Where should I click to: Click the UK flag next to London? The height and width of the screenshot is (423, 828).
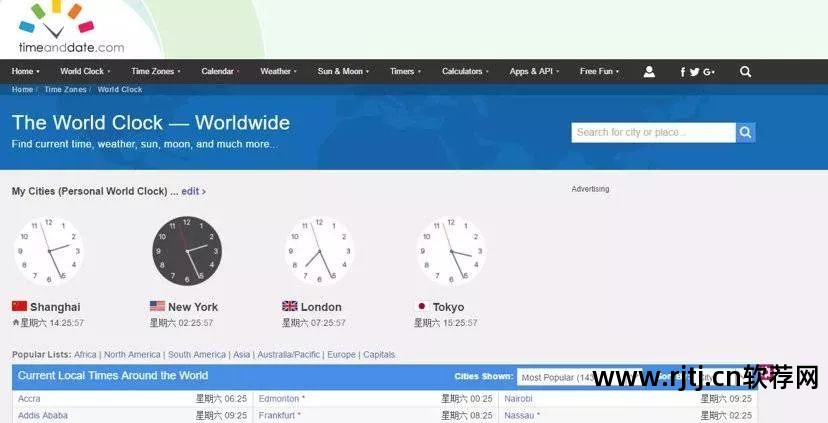click(289, 306)
